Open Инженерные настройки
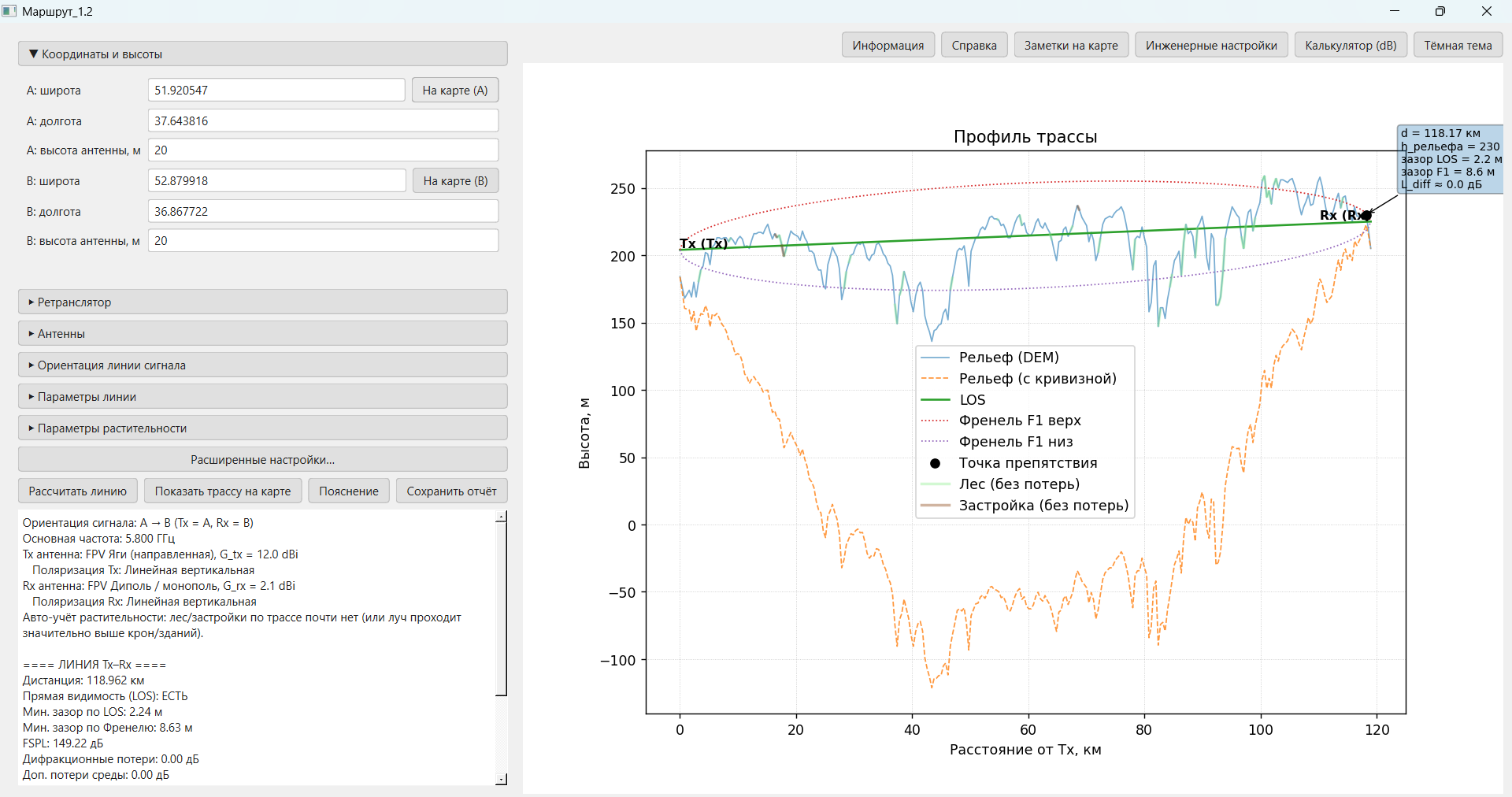Image resolution: width=1512 pixels, height=797 pixels. tap(1210, 46)
